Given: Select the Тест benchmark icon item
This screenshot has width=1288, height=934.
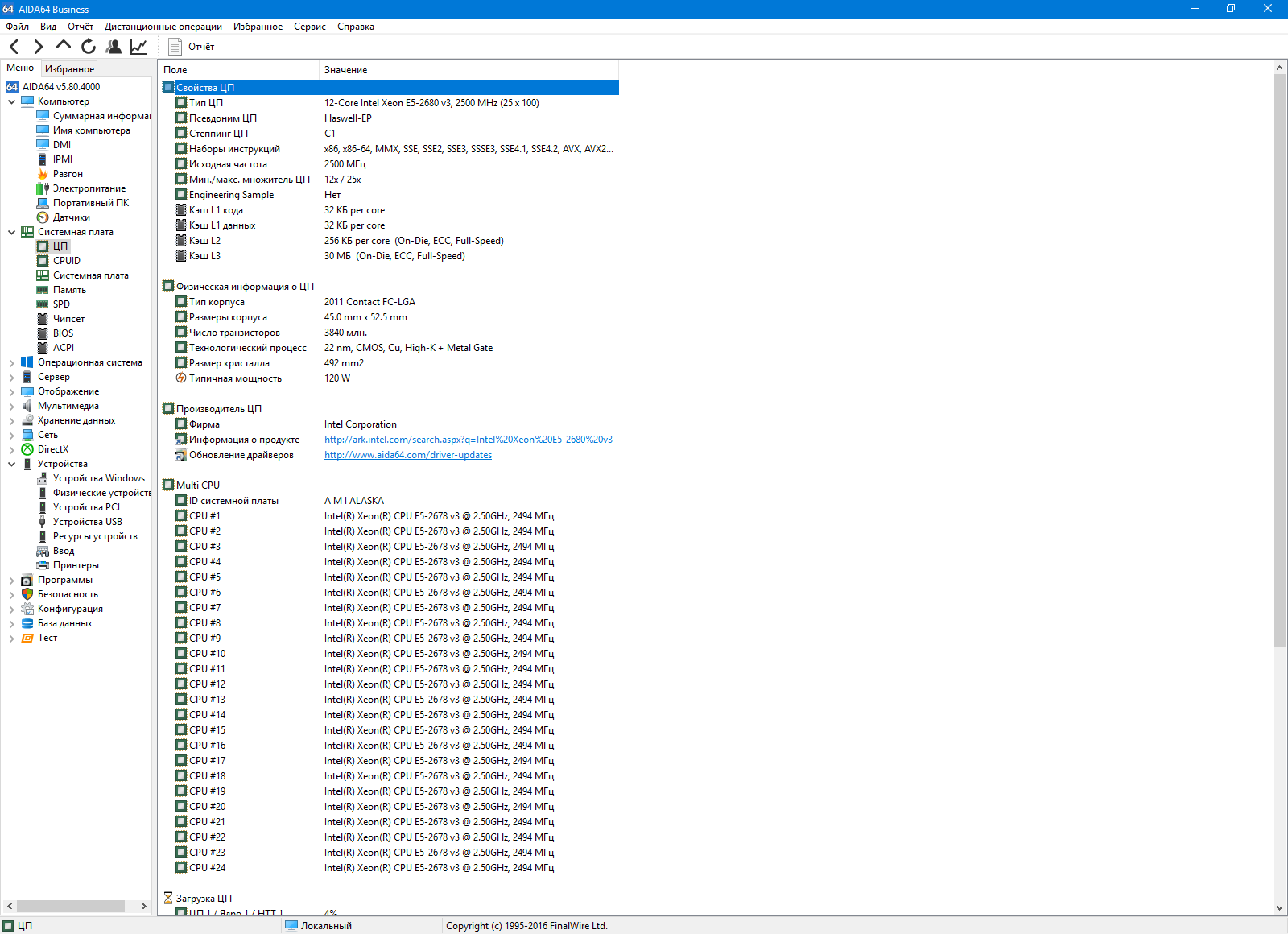Looking at the screenshot, I should 27,638.
